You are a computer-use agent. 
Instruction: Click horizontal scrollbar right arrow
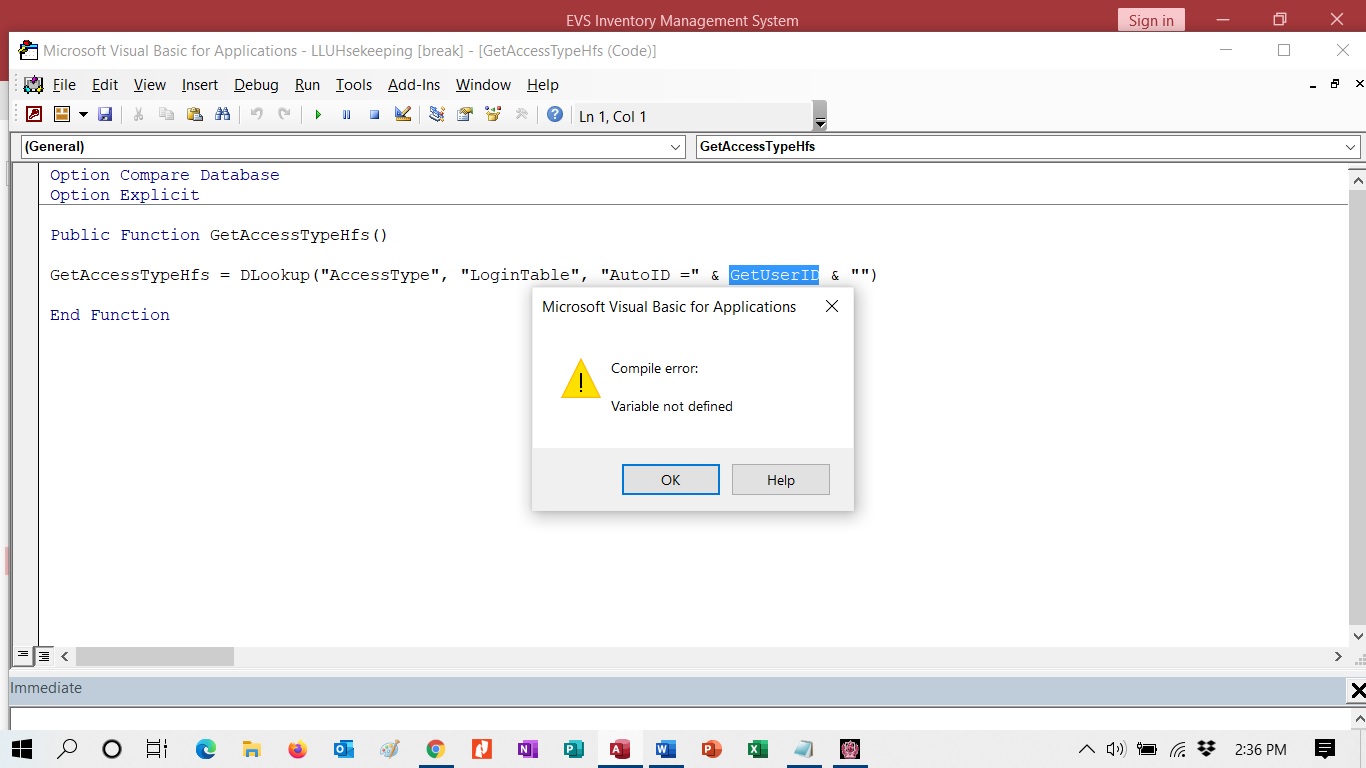1338,656
